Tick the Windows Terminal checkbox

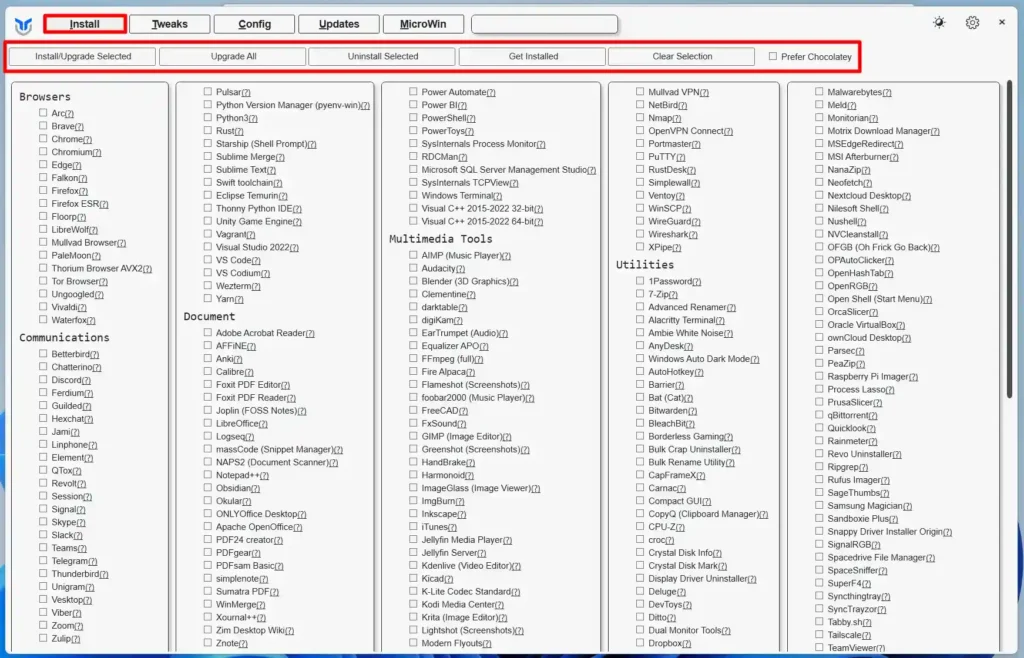pyautogui.click(x=413, y=195)
